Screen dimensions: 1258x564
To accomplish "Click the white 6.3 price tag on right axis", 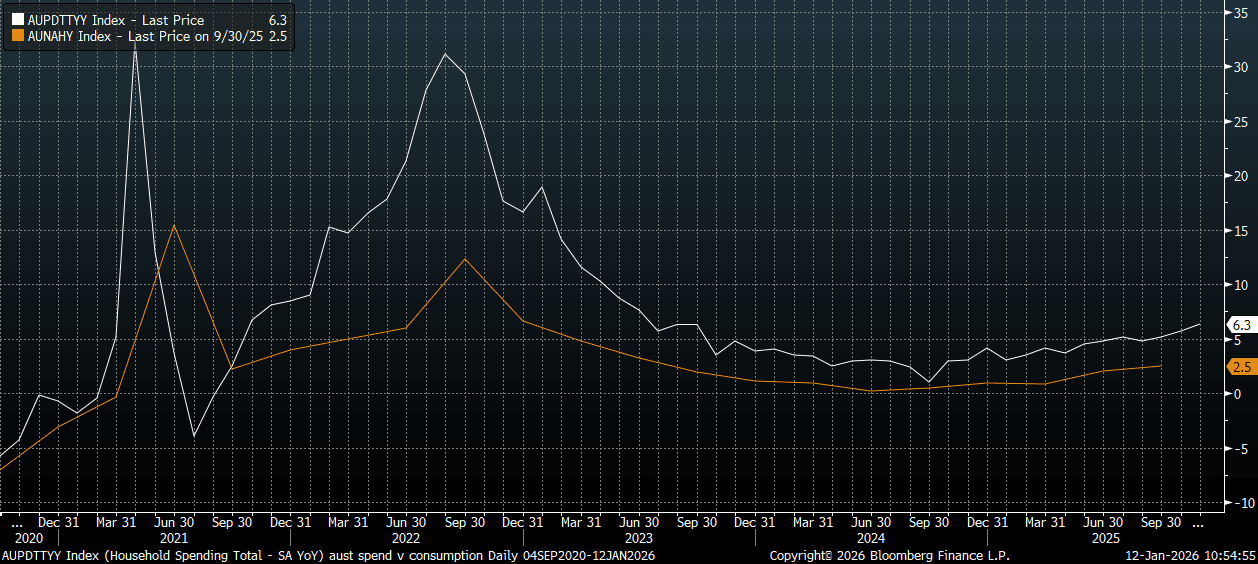I will tap(1241, 325).
